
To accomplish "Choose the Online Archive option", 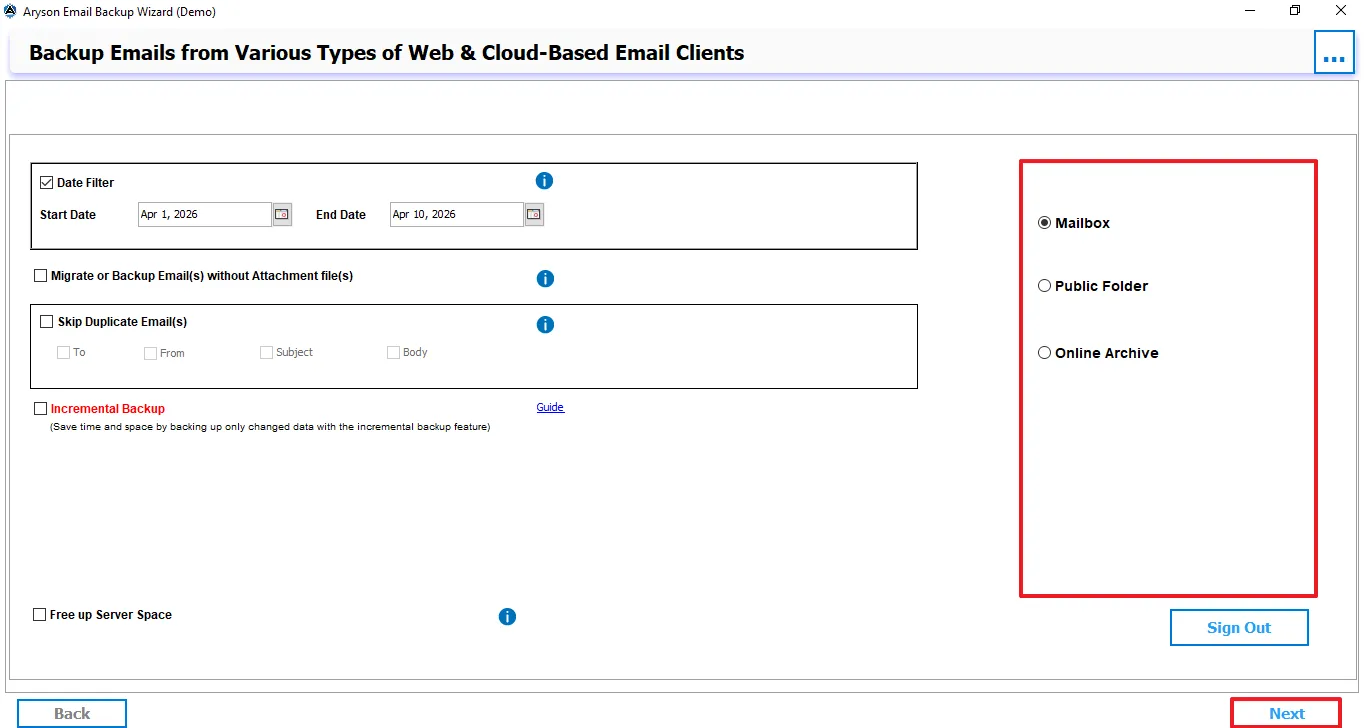I will click(1045, 353).
